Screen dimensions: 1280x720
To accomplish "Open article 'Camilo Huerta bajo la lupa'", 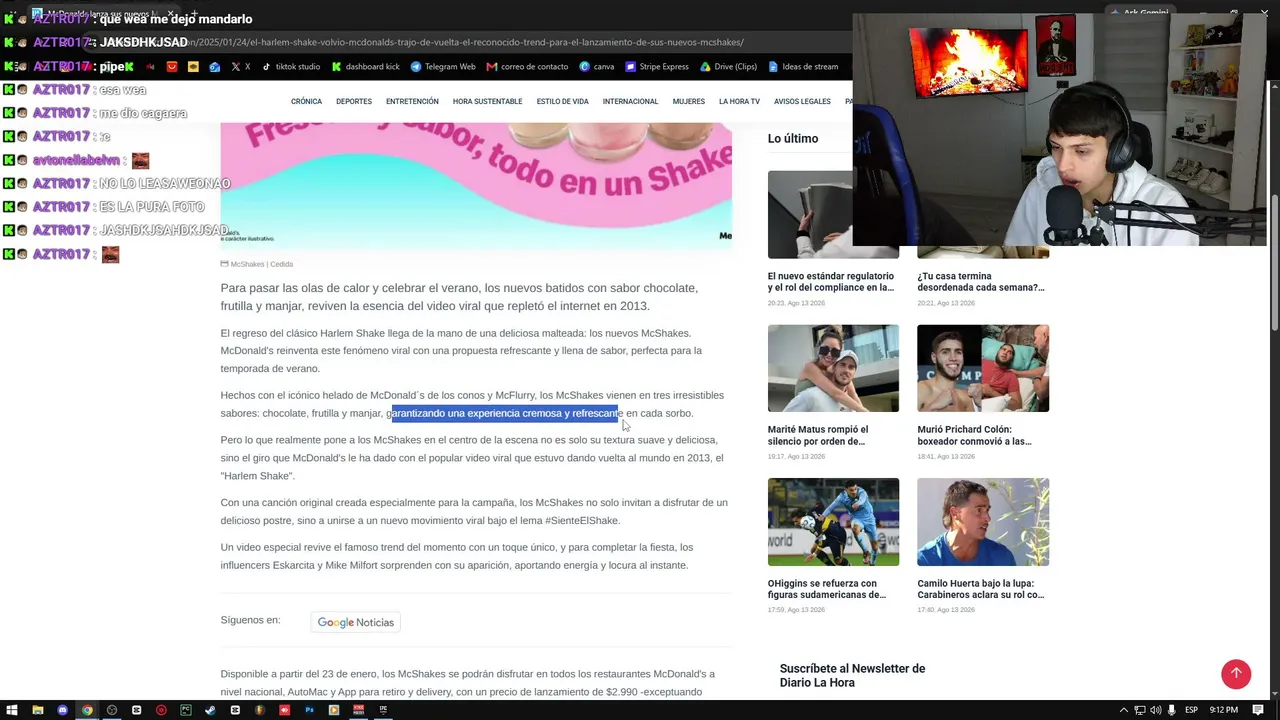I will (x=981, y=589).
